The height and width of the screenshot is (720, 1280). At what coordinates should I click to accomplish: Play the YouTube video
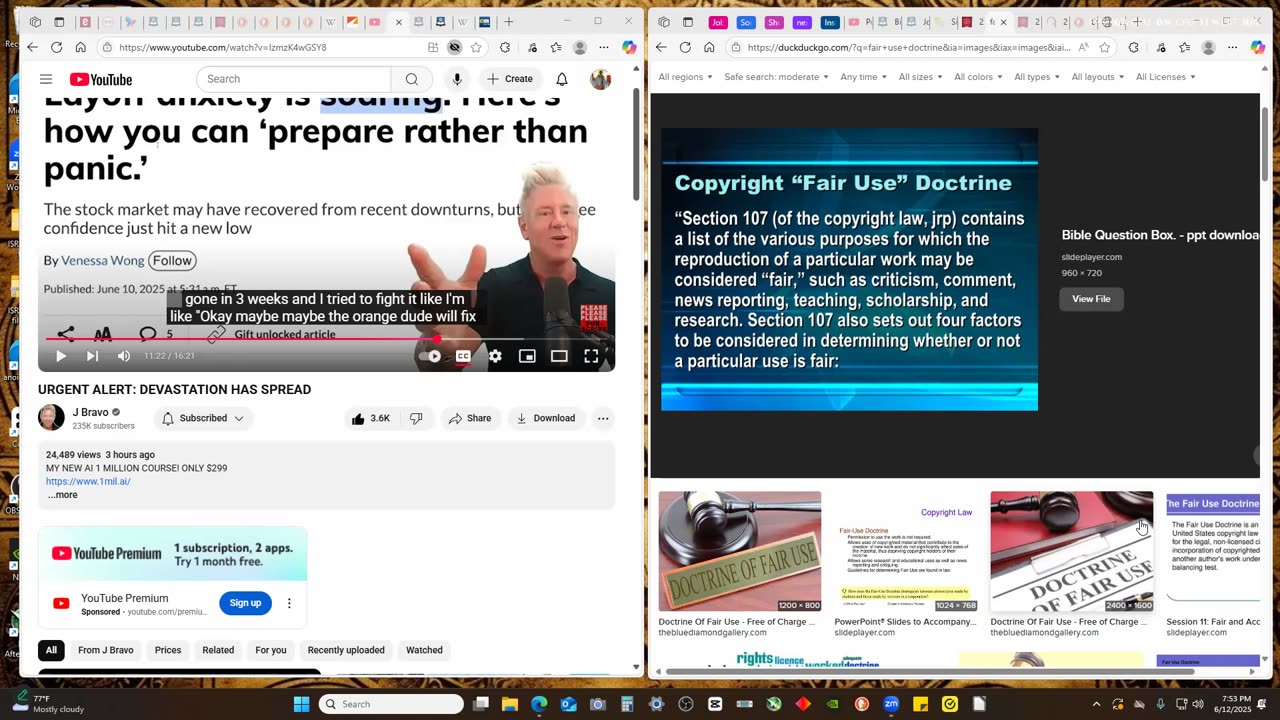click(61, 356)
